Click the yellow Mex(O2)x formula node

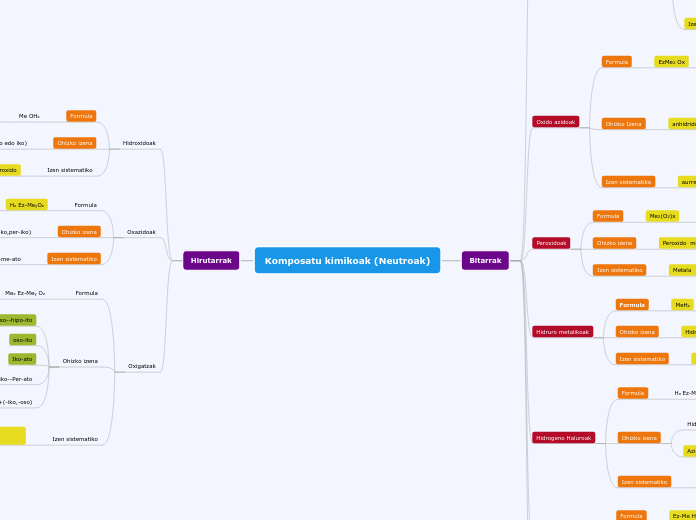[662, 216]
